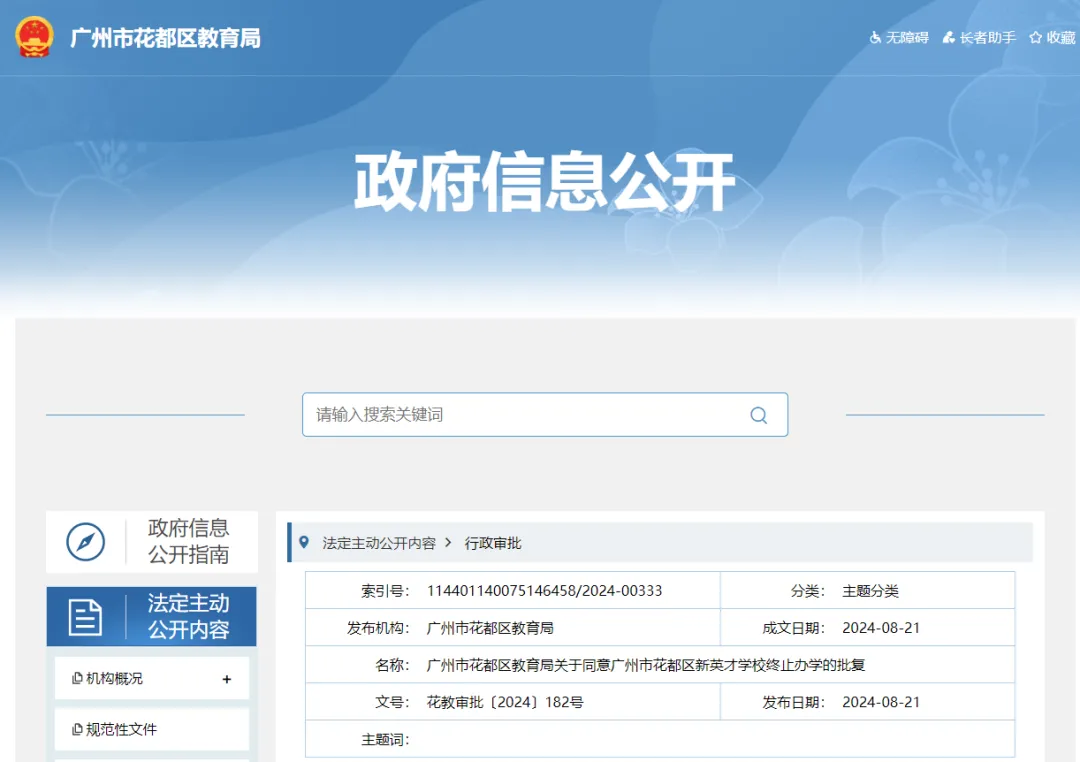This screenshot has width=1080, height=762.
Task: Click the small icon before 机构概况
Action: coord(76,678)
